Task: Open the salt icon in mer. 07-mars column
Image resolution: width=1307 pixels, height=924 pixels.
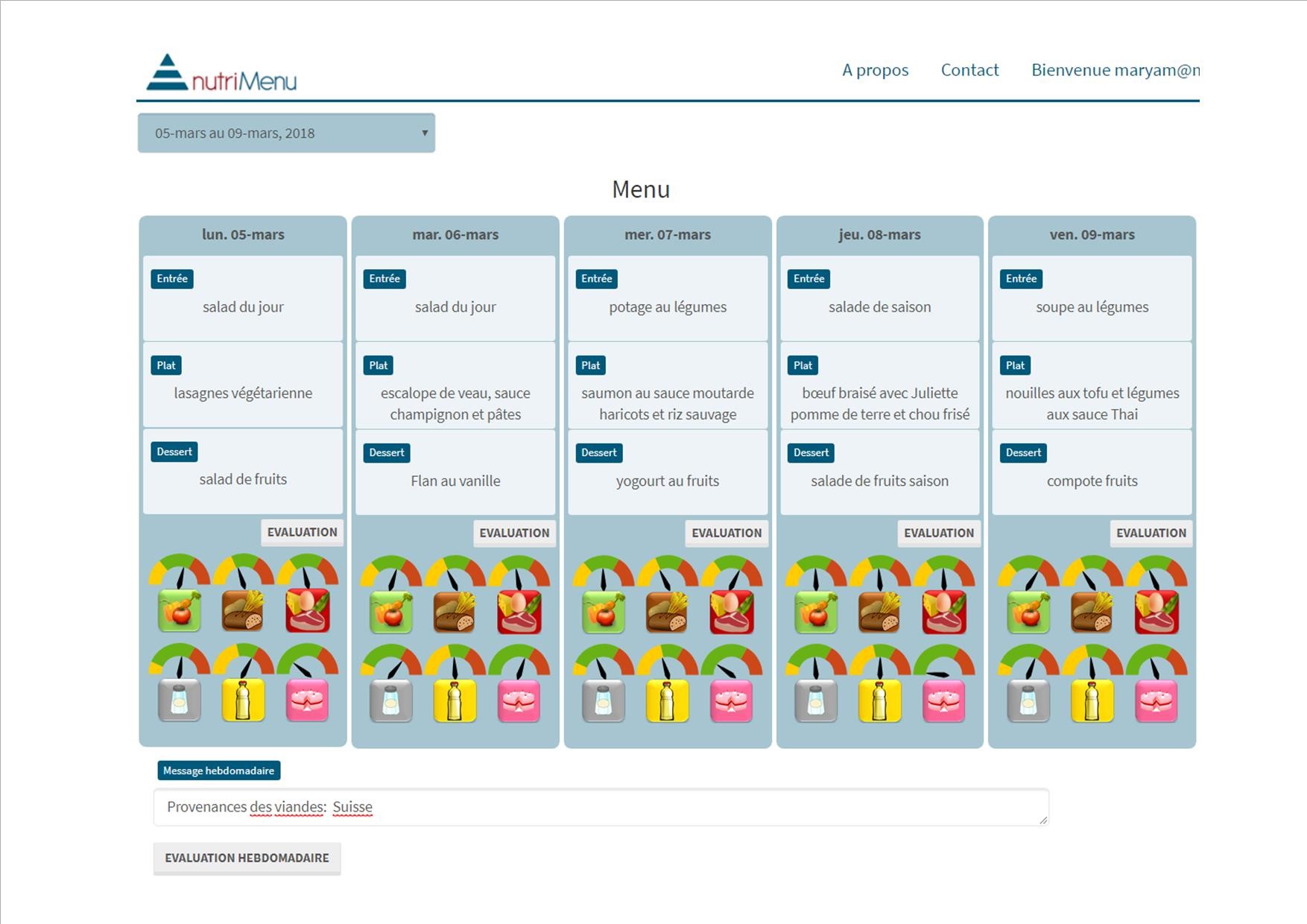Action: click(x=604, y=701)
